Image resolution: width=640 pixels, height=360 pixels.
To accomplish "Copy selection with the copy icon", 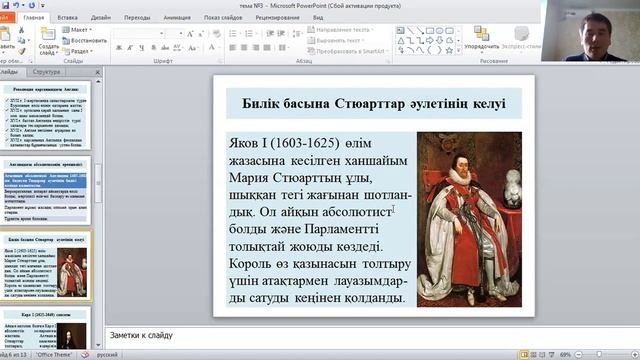I will (x=21, y=40).
